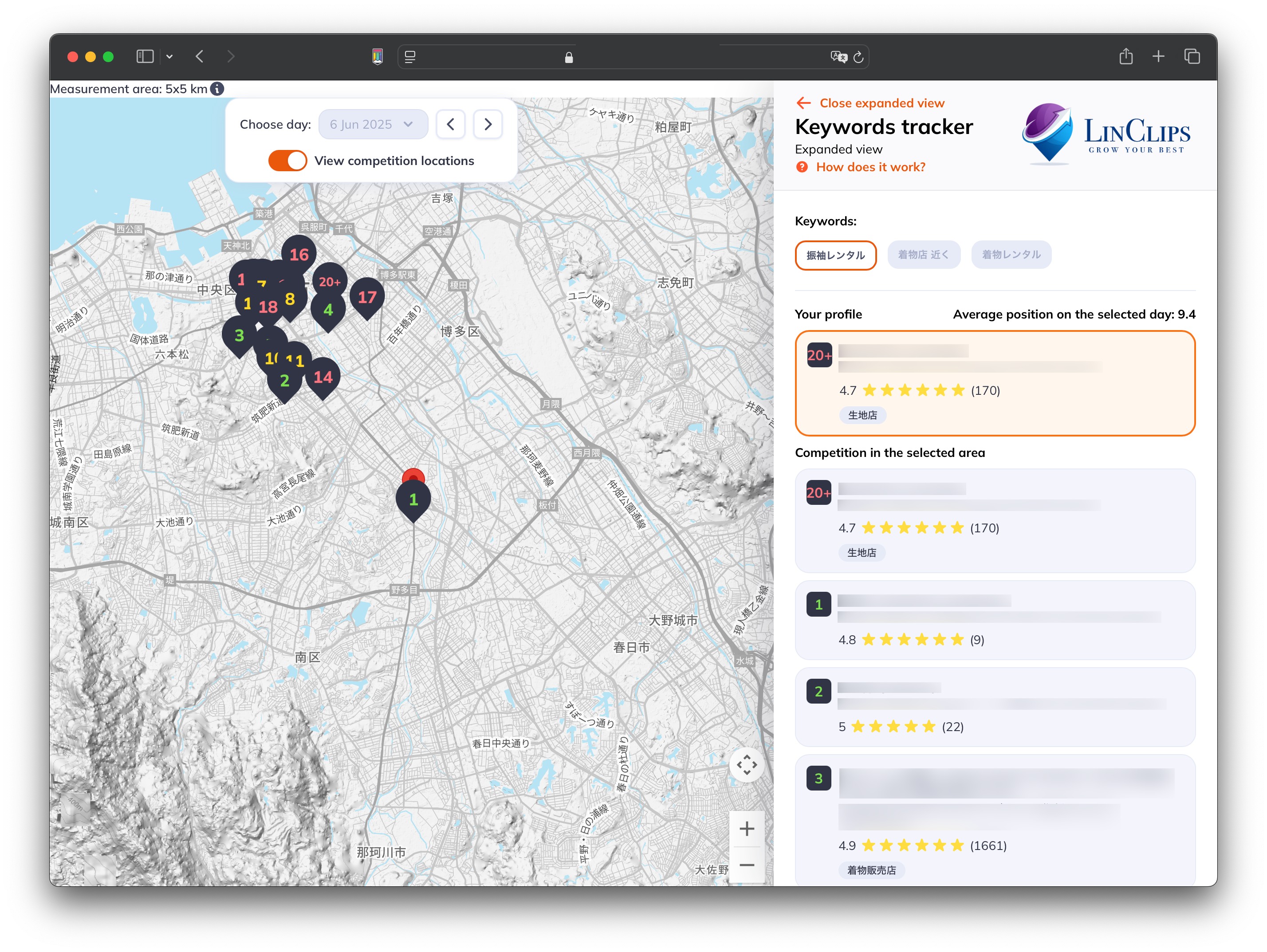The width and height of the screenshot is (1267, 952).
Task: Open the page menu icon in address bar
Action: 410,57
